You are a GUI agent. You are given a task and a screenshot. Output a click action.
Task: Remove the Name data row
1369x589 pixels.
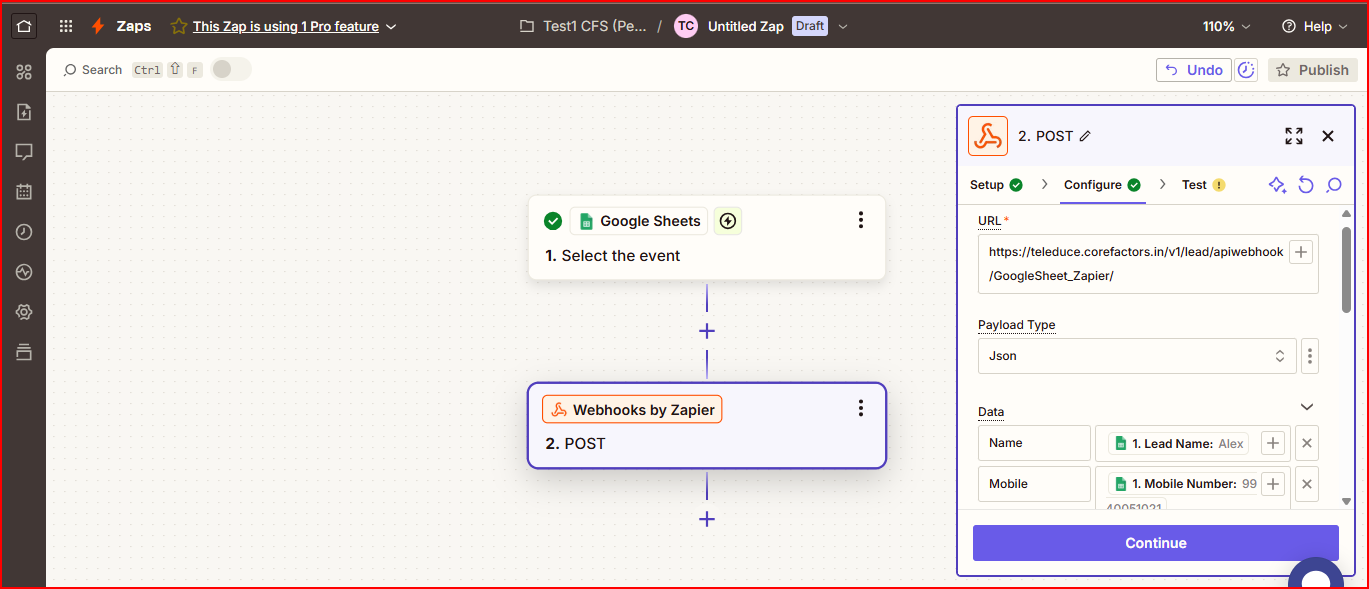tap(1307, 443)
